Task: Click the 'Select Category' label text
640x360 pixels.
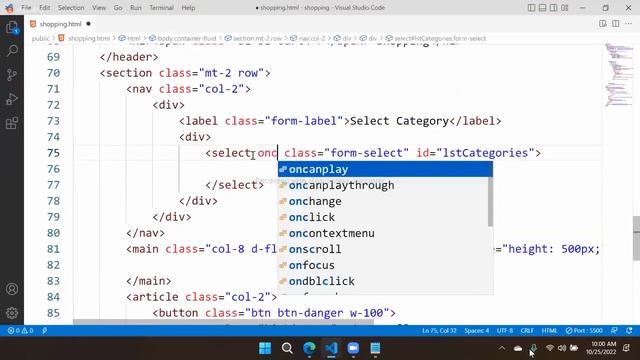Action: pos(399,121)
